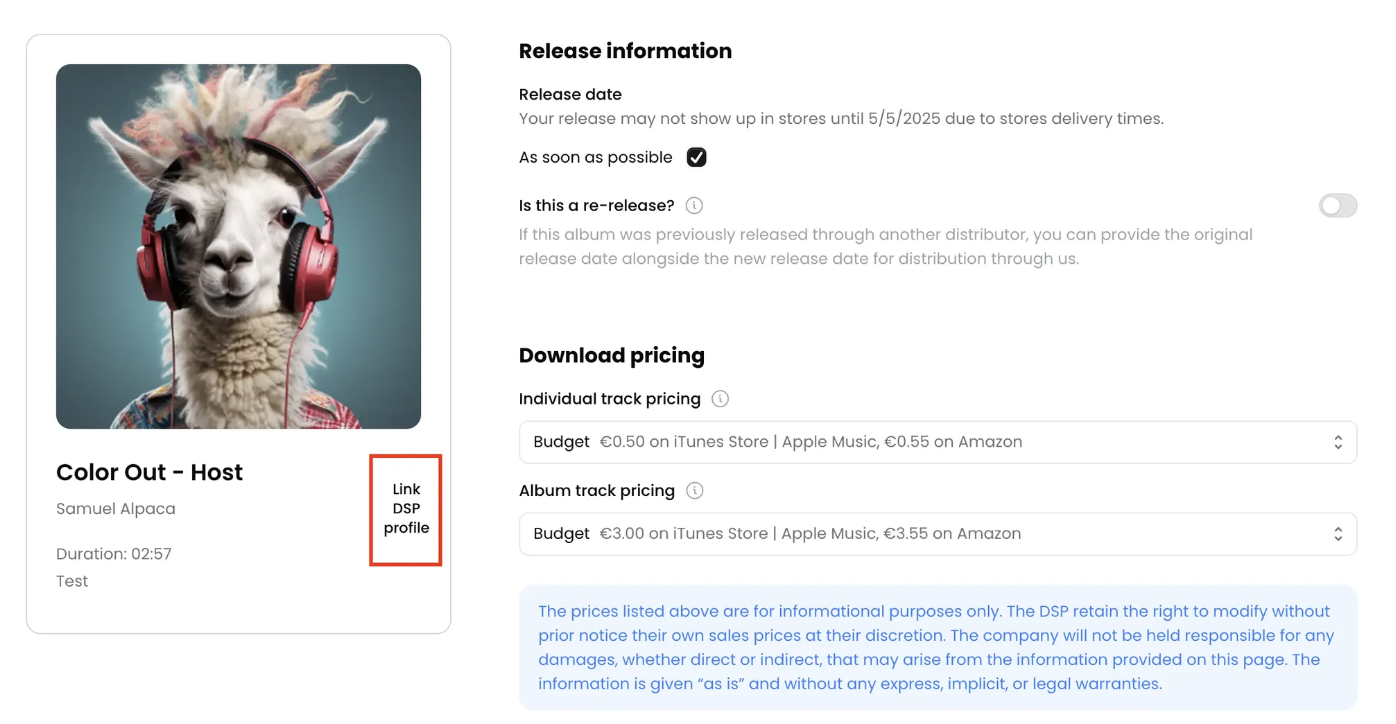Click the Download pricing heading
Viewport: 1396px width, 724px height.
tap(612, 355)
